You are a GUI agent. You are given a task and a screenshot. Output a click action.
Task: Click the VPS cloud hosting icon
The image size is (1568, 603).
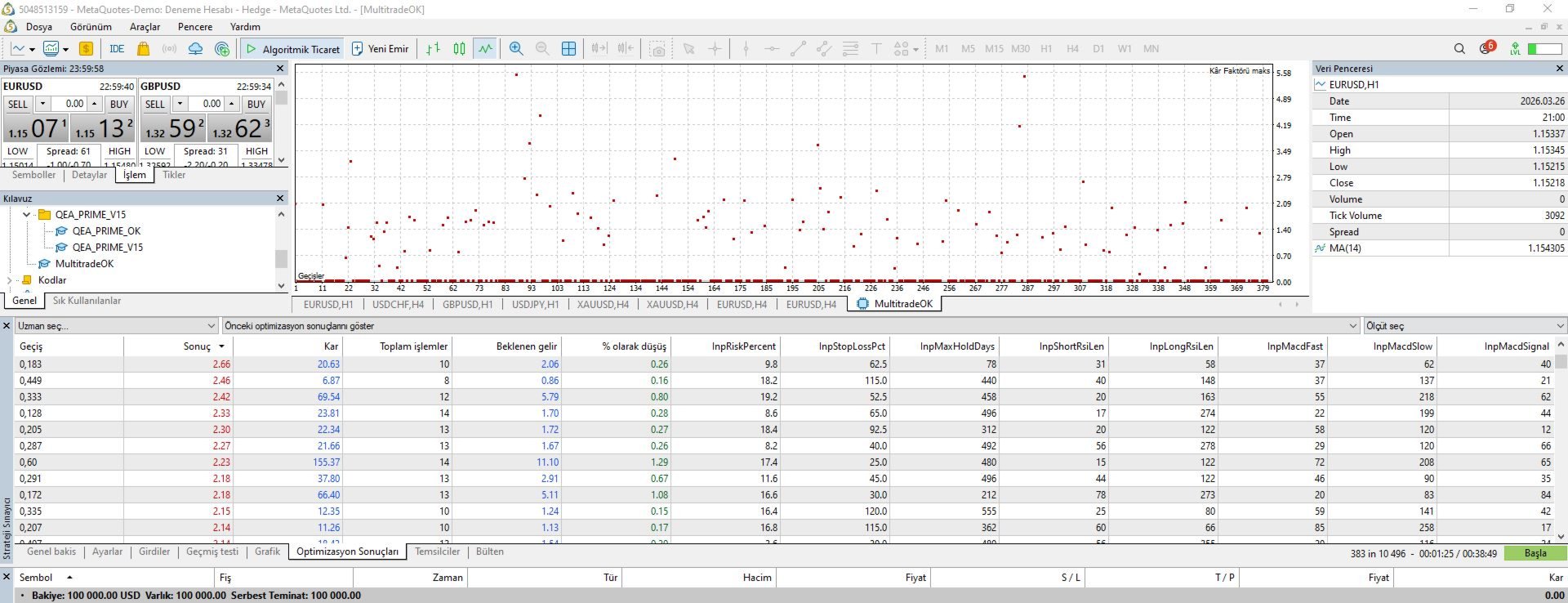coord(195,49)
